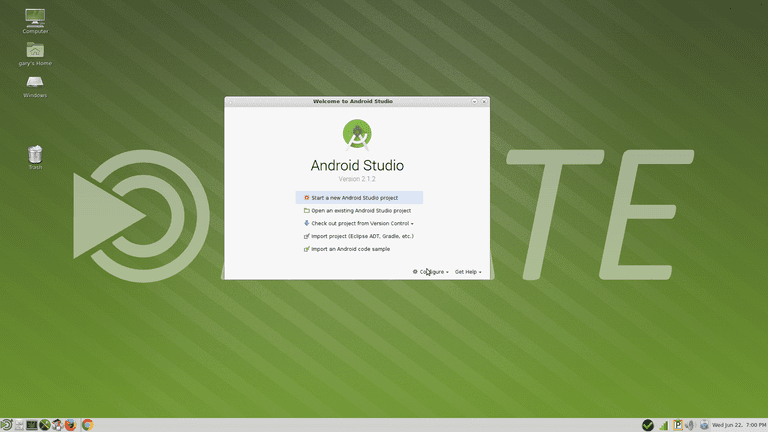The width and height of the screenshot is (768, 432).
Task: Open an existing Android Studio project
Action: (x=359, y=211)
